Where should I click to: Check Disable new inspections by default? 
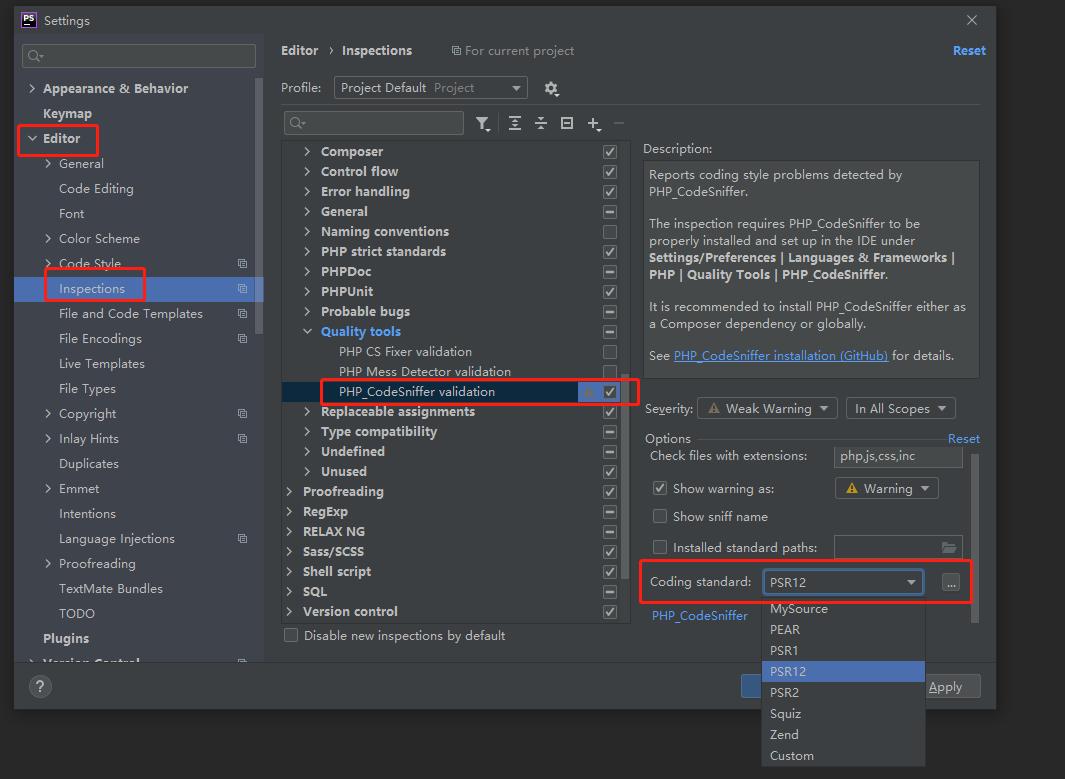point(291,636)
